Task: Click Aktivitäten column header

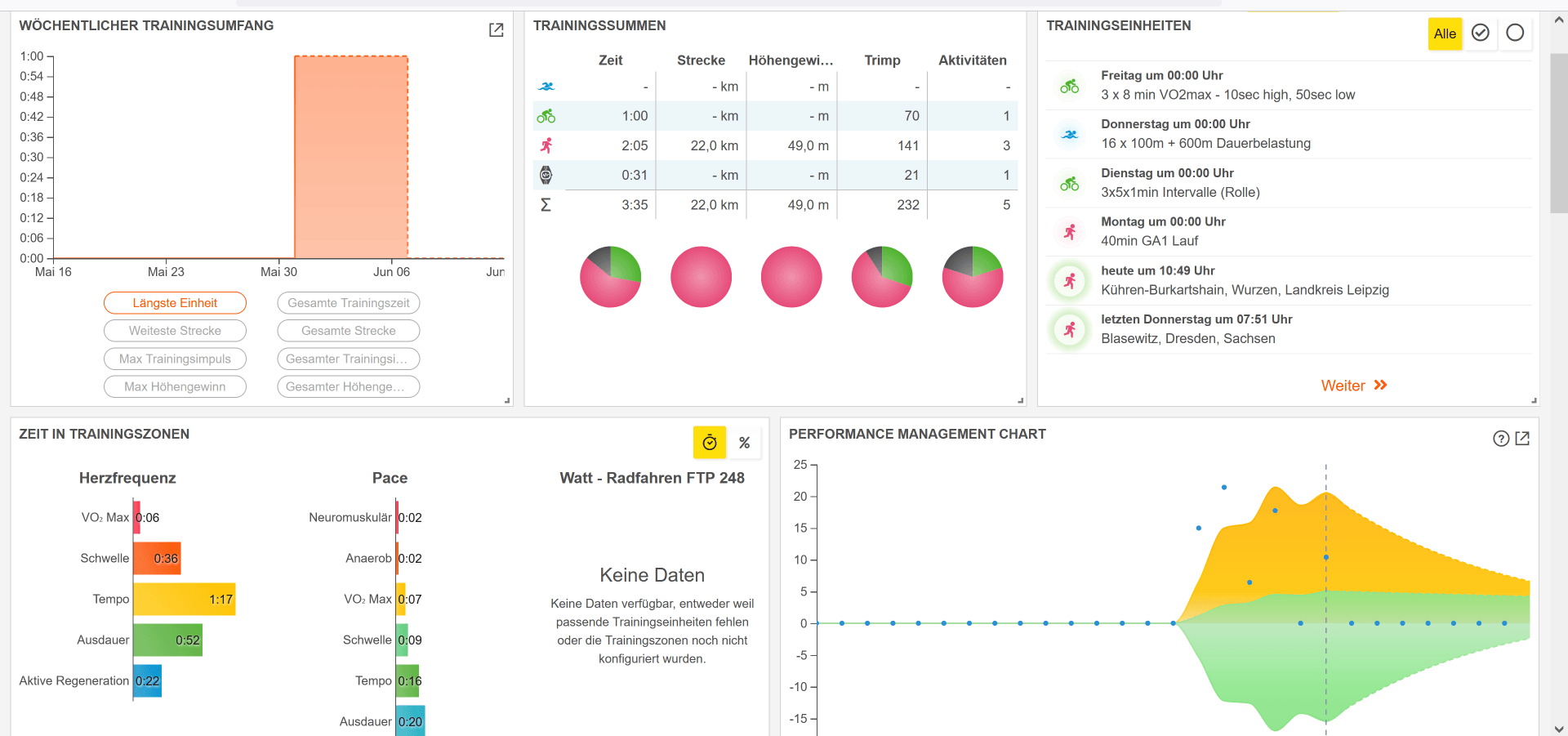Action: [972, 60]
